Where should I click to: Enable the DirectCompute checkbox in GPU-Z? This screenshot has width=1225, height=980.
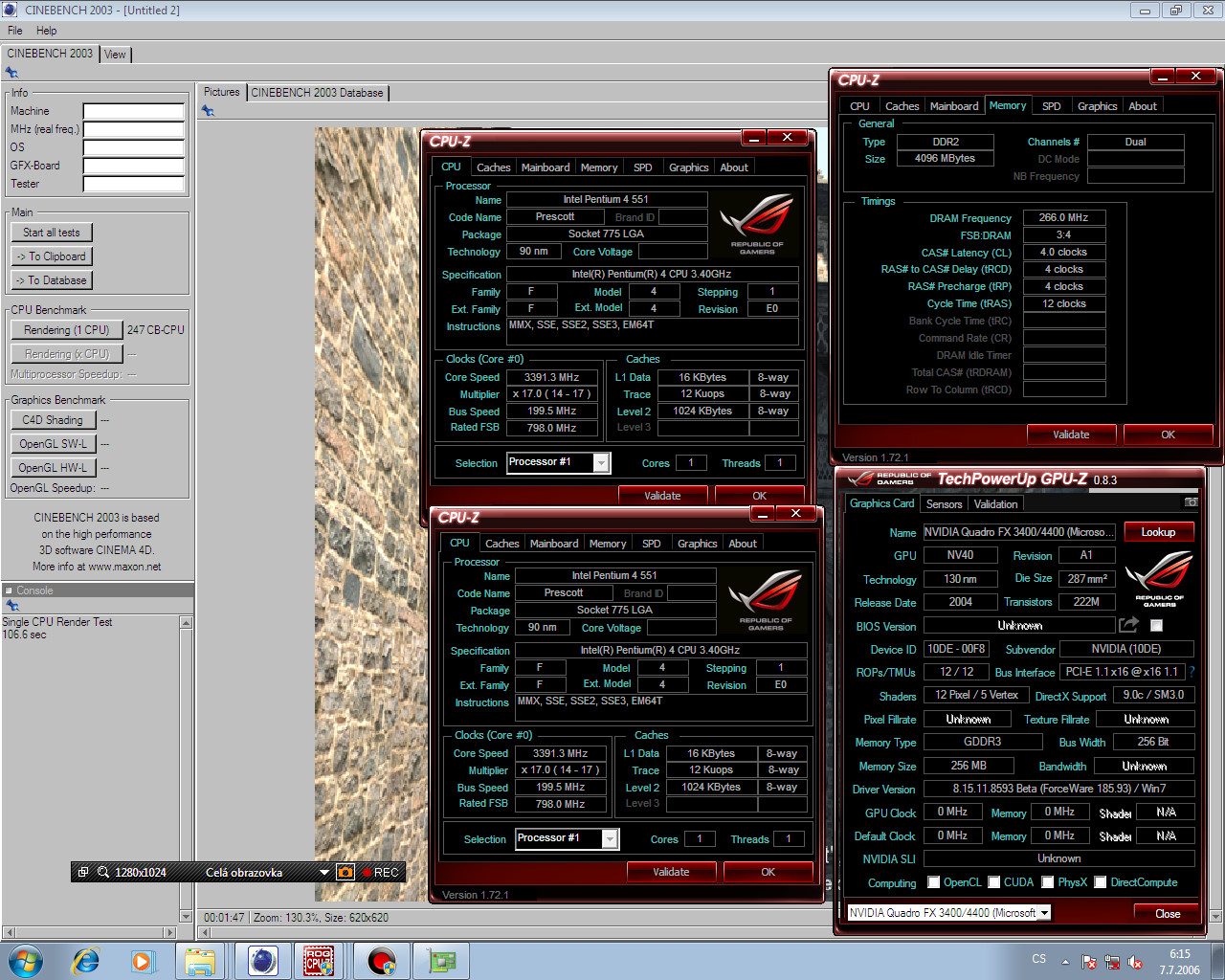[1101, 882]
